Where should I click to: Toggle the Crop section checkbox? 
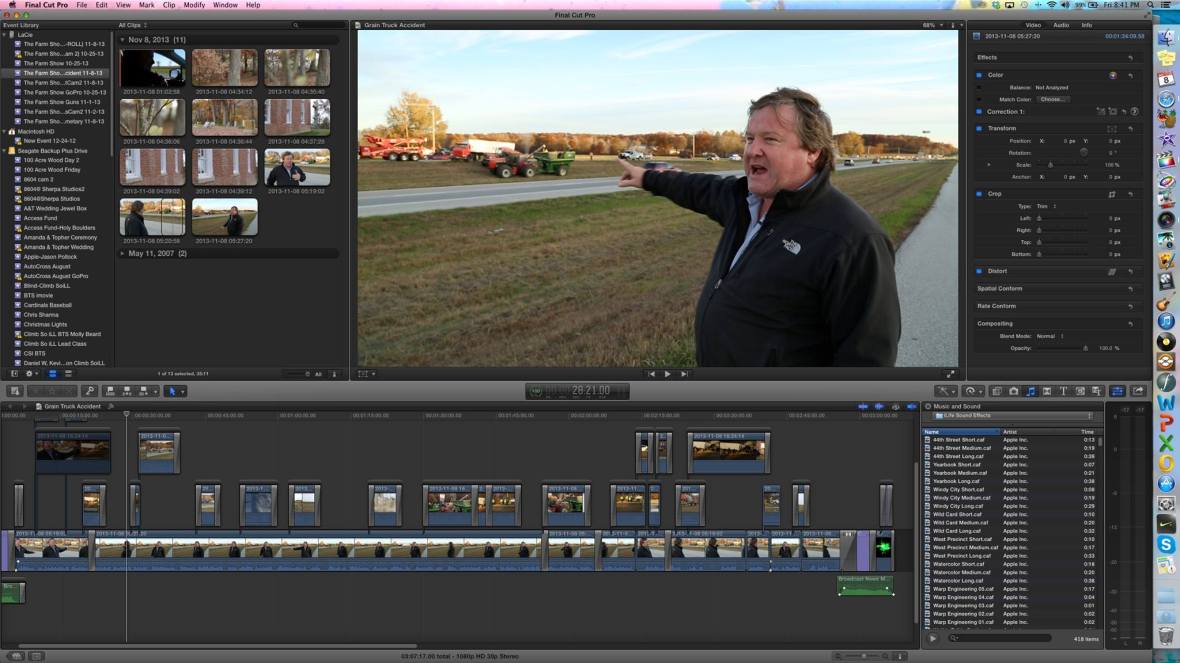coord(979,194)
